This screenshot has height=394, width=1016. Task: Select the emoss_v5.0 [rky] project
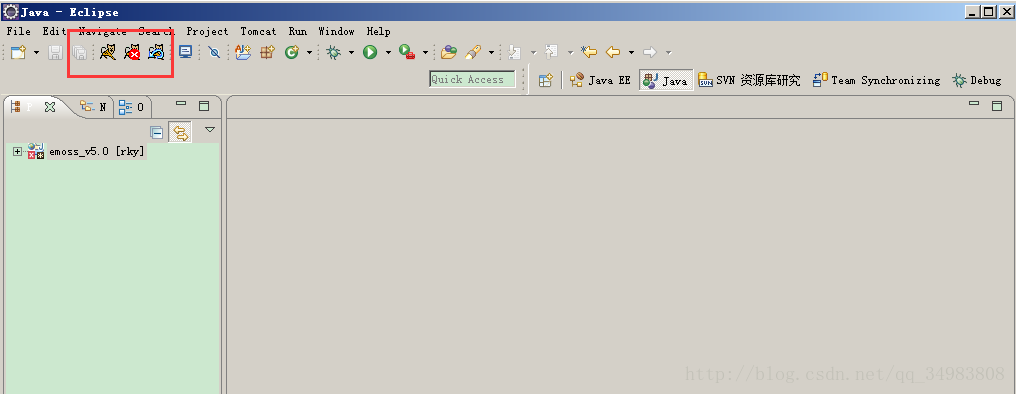[97, 152]
